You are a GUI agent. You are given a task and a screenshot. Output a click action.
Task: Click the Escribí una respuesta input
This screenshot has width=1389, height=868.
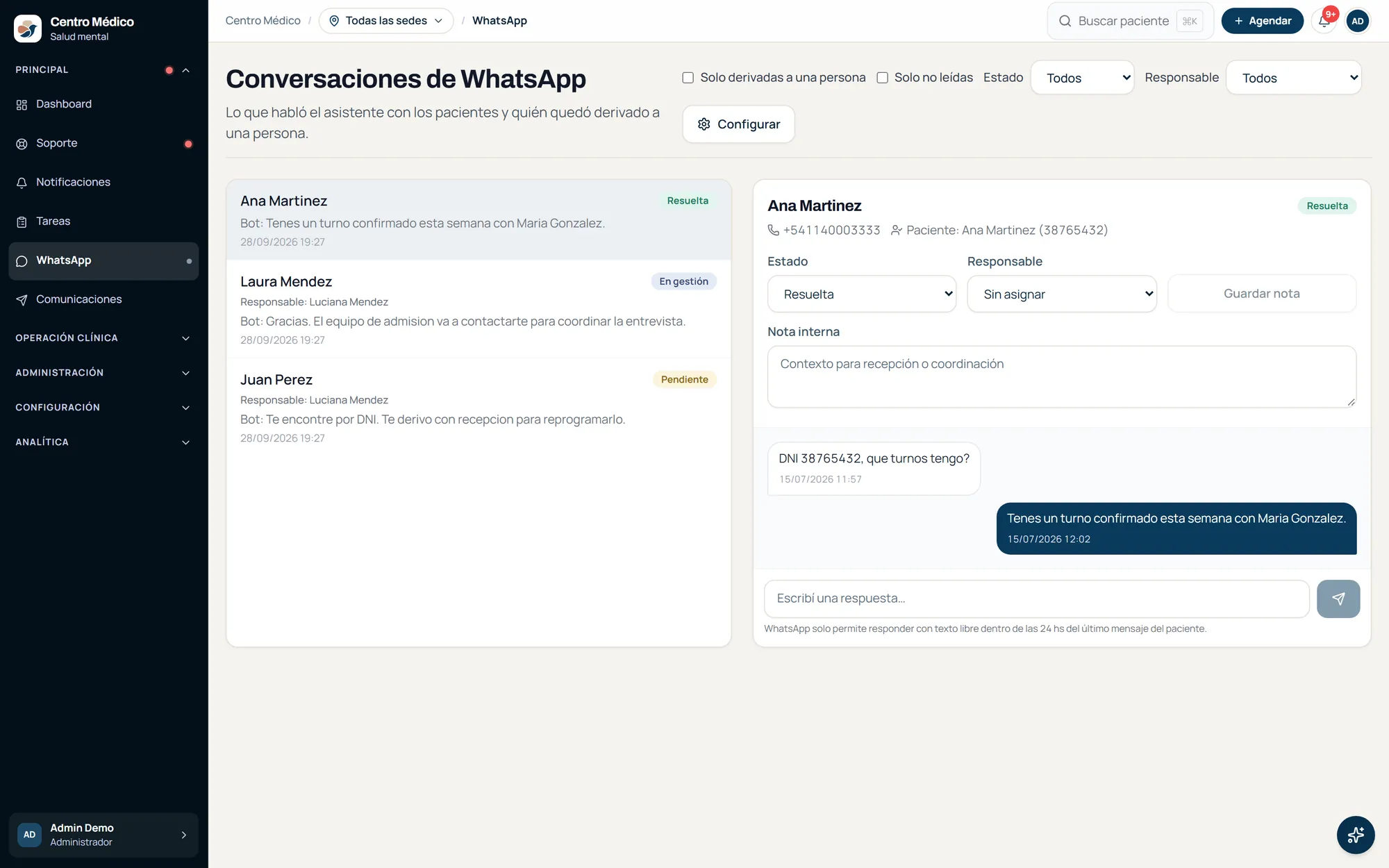click(x=1036, y=599)
